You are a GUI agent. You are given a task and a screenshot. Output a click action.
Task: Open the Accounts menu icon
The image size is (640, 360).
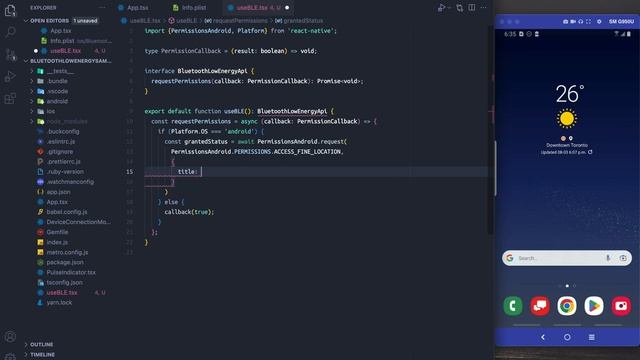pyautogui.click(x=10, y=337)
